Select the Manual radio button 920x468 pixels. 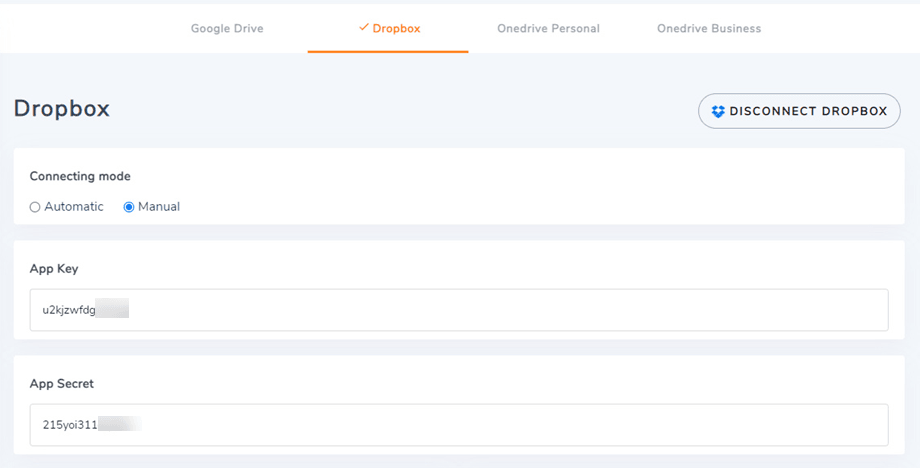(129, 207)
